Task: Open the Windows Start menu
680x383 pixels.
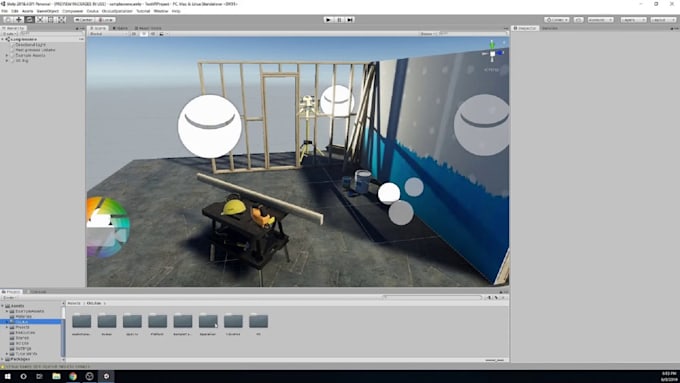Action: [x=7, y=376]
